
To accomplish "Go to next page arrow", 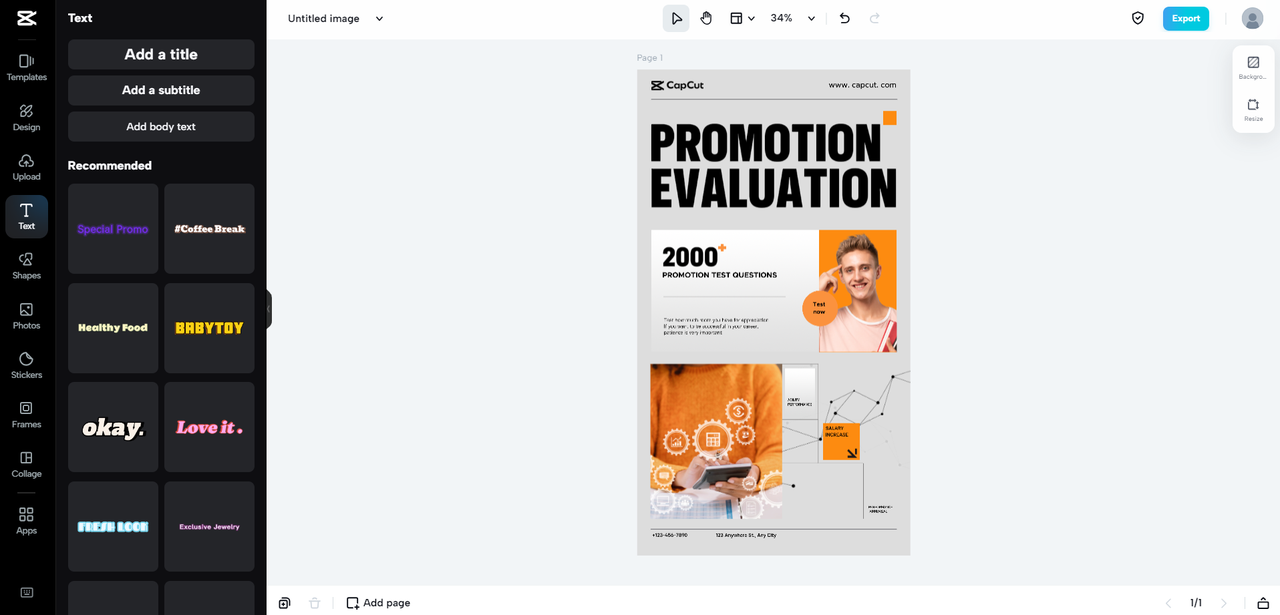I will [x=1224, y=603].
